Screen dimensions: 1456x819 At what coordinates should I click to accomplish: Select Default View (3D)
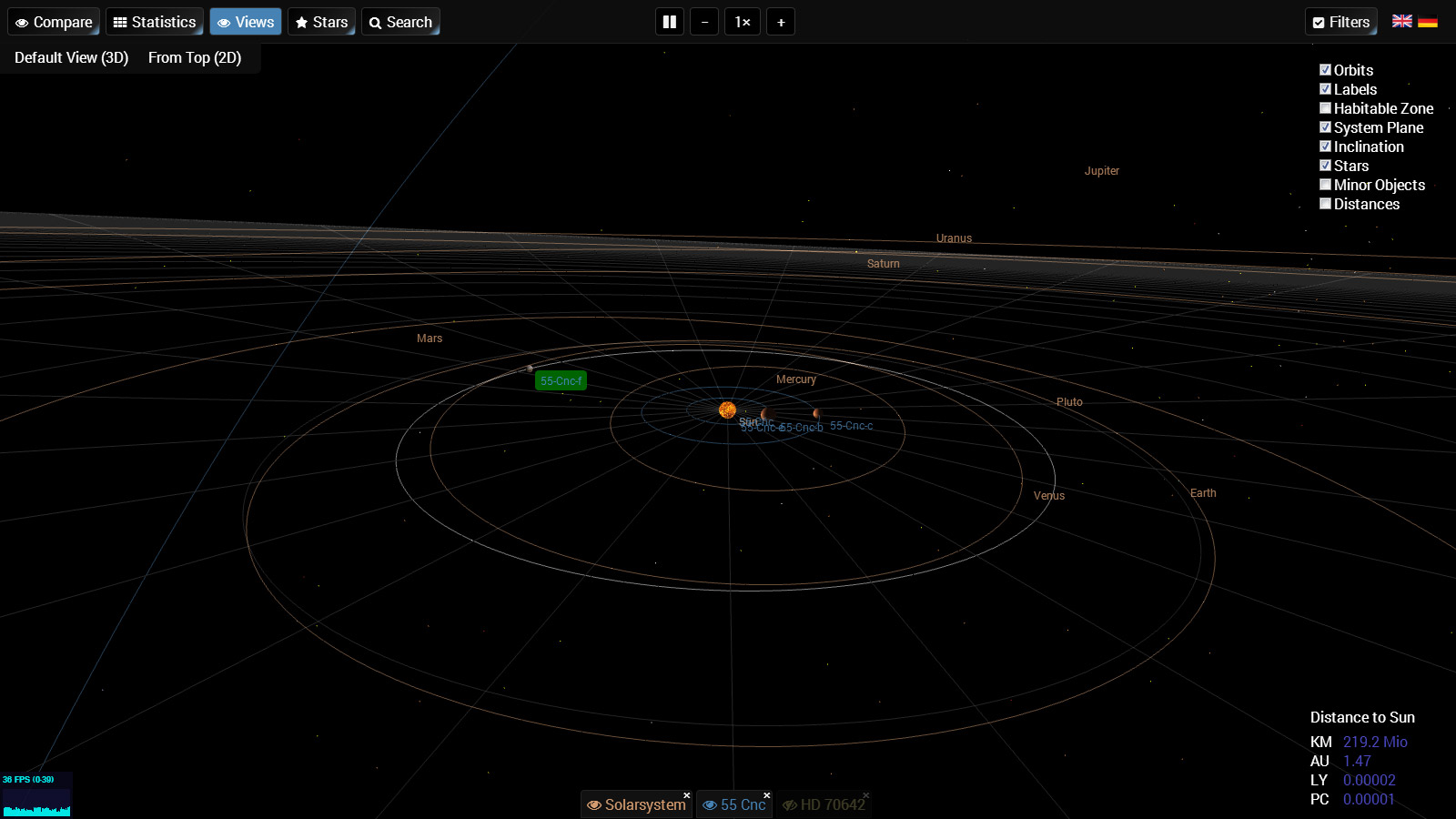[x=72, y=57]
